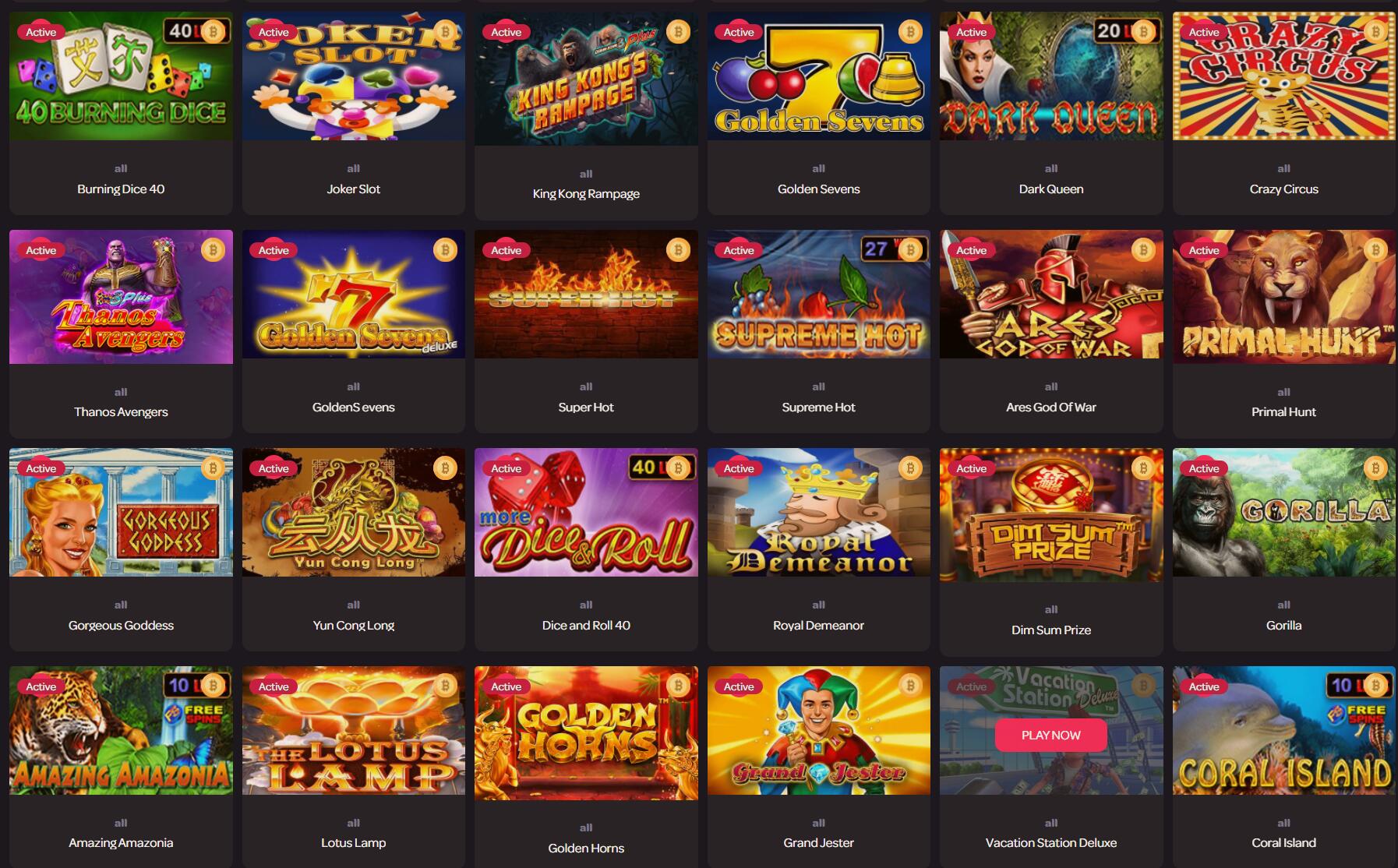
Task: Open the Amazing Amazonia thumbnail
Action: click(x=121, y=730)
